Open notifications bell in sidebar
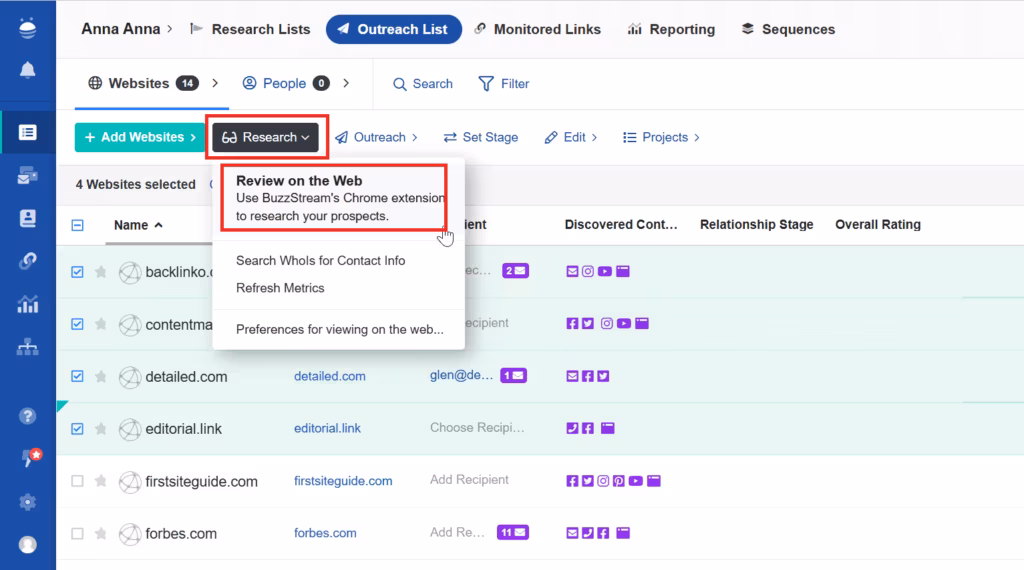 (x=27, y=70)
